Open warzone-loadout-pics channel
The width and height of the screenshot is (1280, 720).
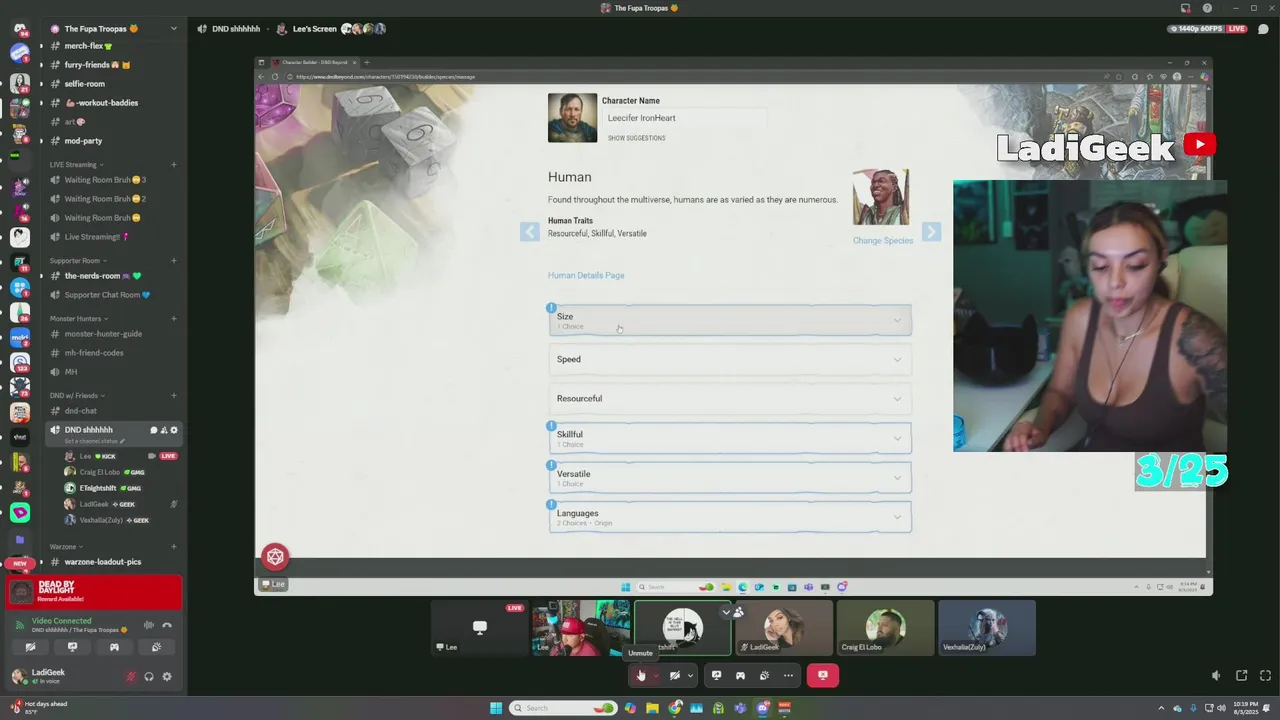coord(112,562)
